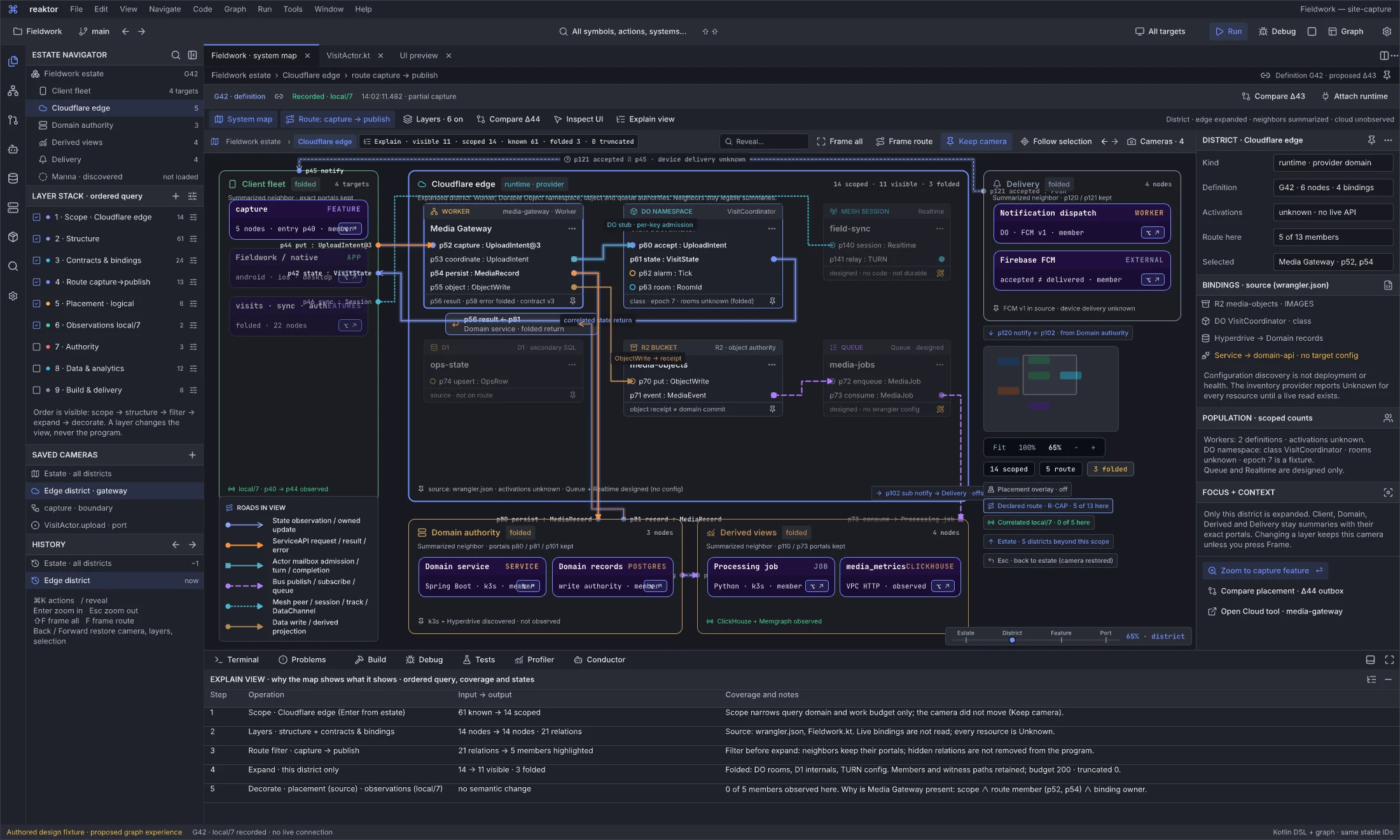Click the minimap overview thumbnail
The height and width of the screenshot is (840, 1400).
click(x=1050, y=389)
